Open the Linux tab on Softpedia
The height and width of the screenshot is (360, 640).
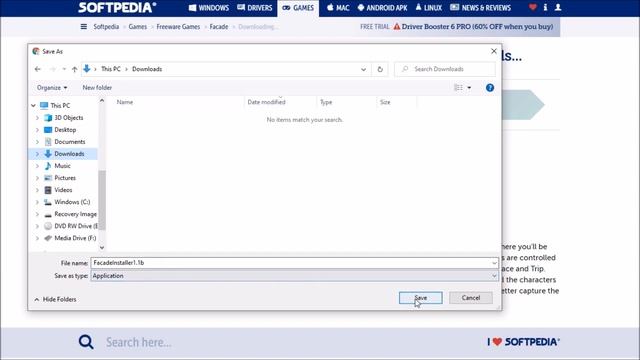point(429,8)
